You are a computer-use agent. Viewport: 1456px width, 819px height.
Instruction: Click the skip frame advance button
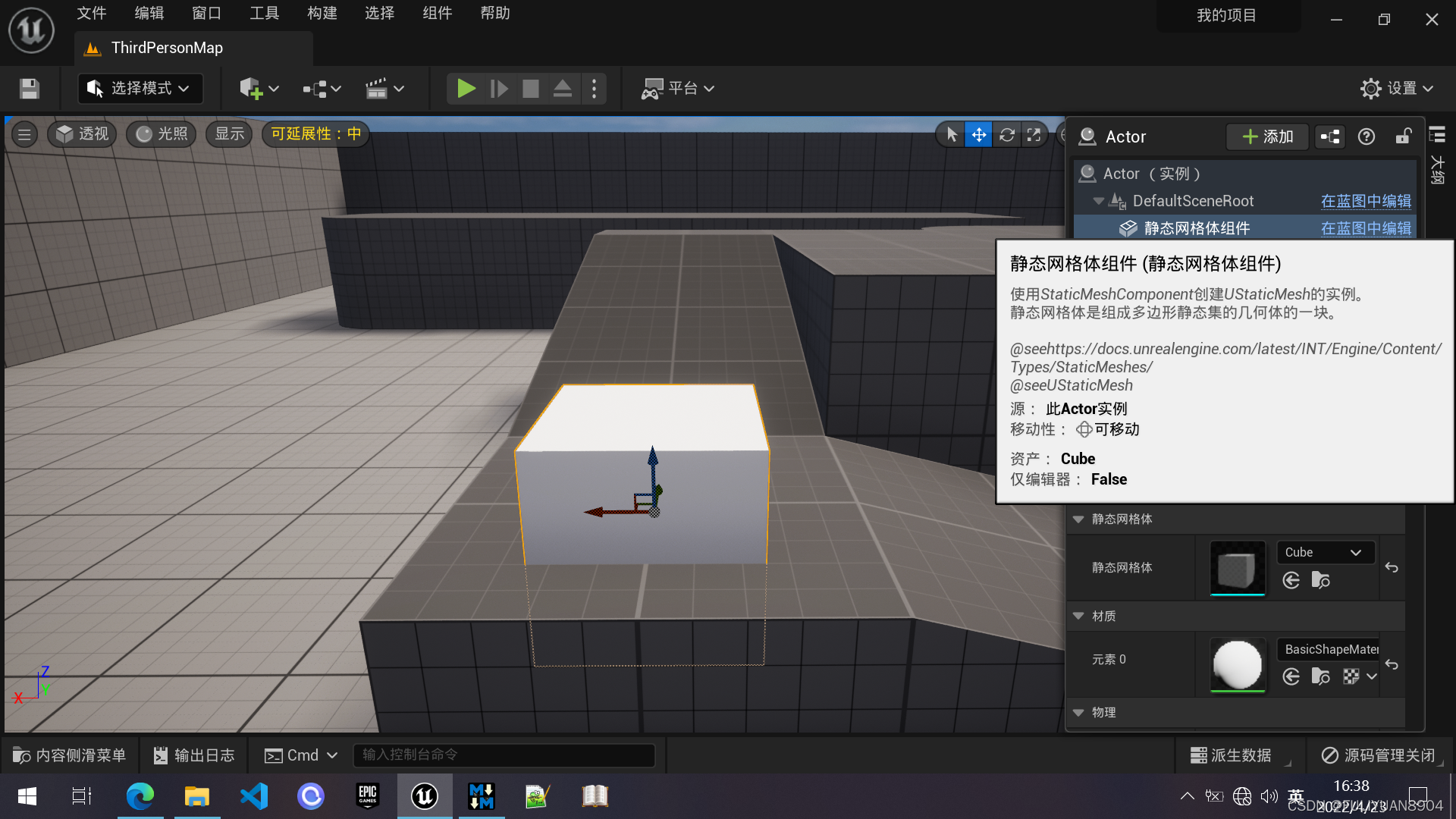(498, 89)
